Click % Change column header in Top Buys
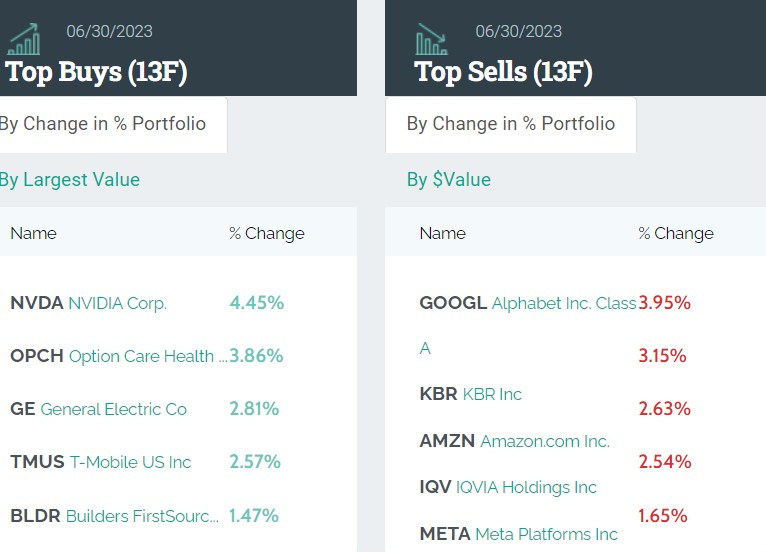The width and height of the screenshot is (766, 552). (x=266, y=233)
